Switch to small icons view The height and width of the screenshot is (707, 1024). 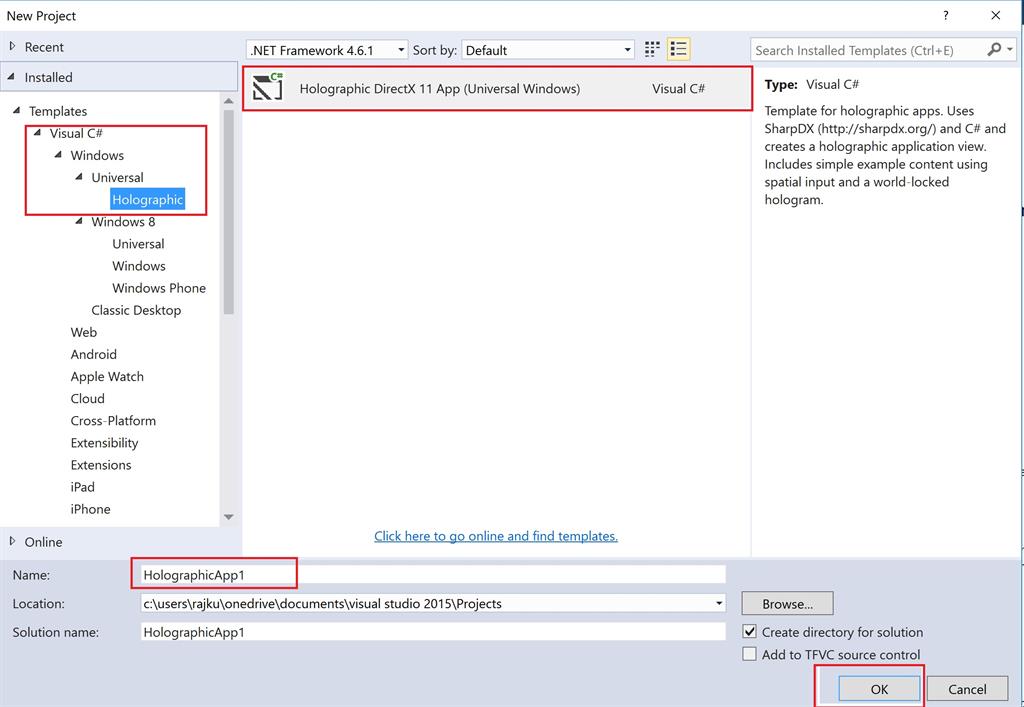click(652, 50)
